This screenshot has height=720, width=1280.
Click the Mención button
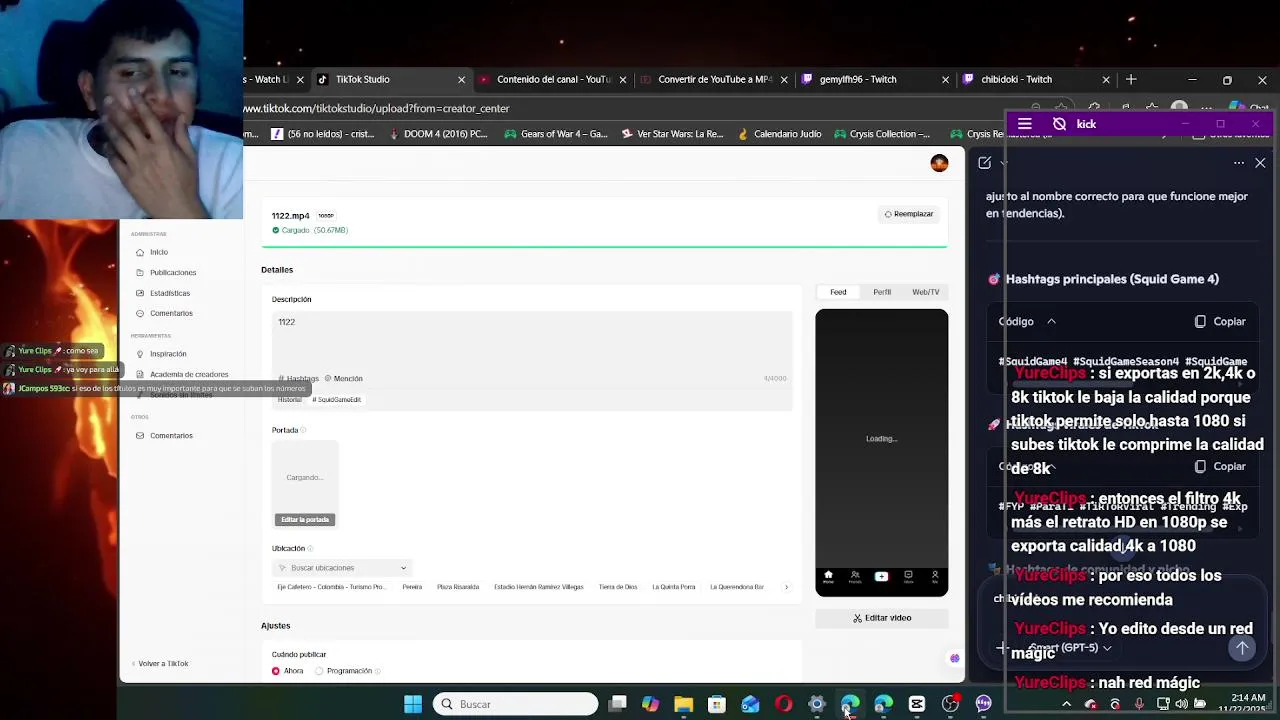click(343, 378)
